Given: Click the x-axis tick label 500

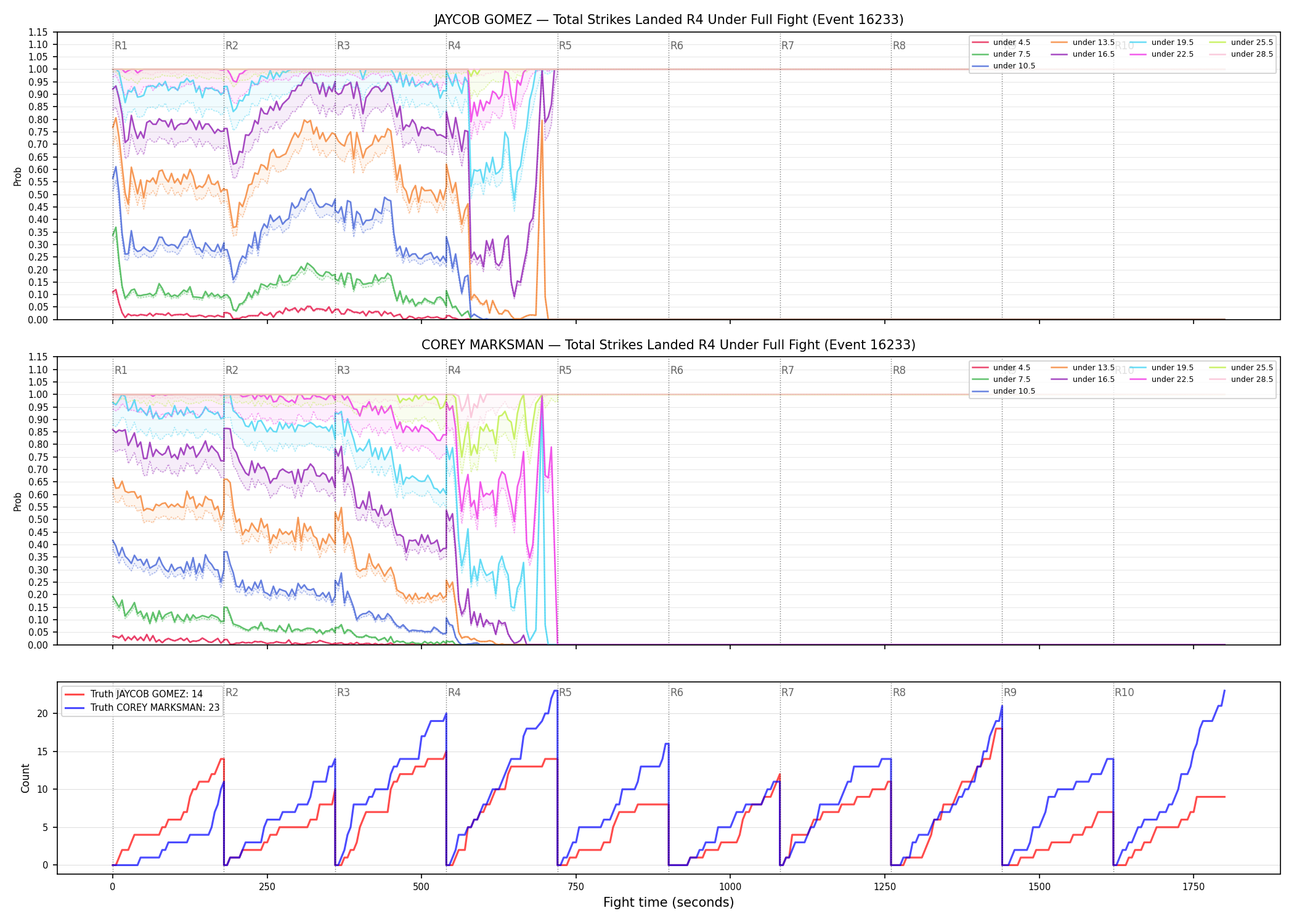Looking at the screenshot, I should pyautogui.click(x=421, y=887).
